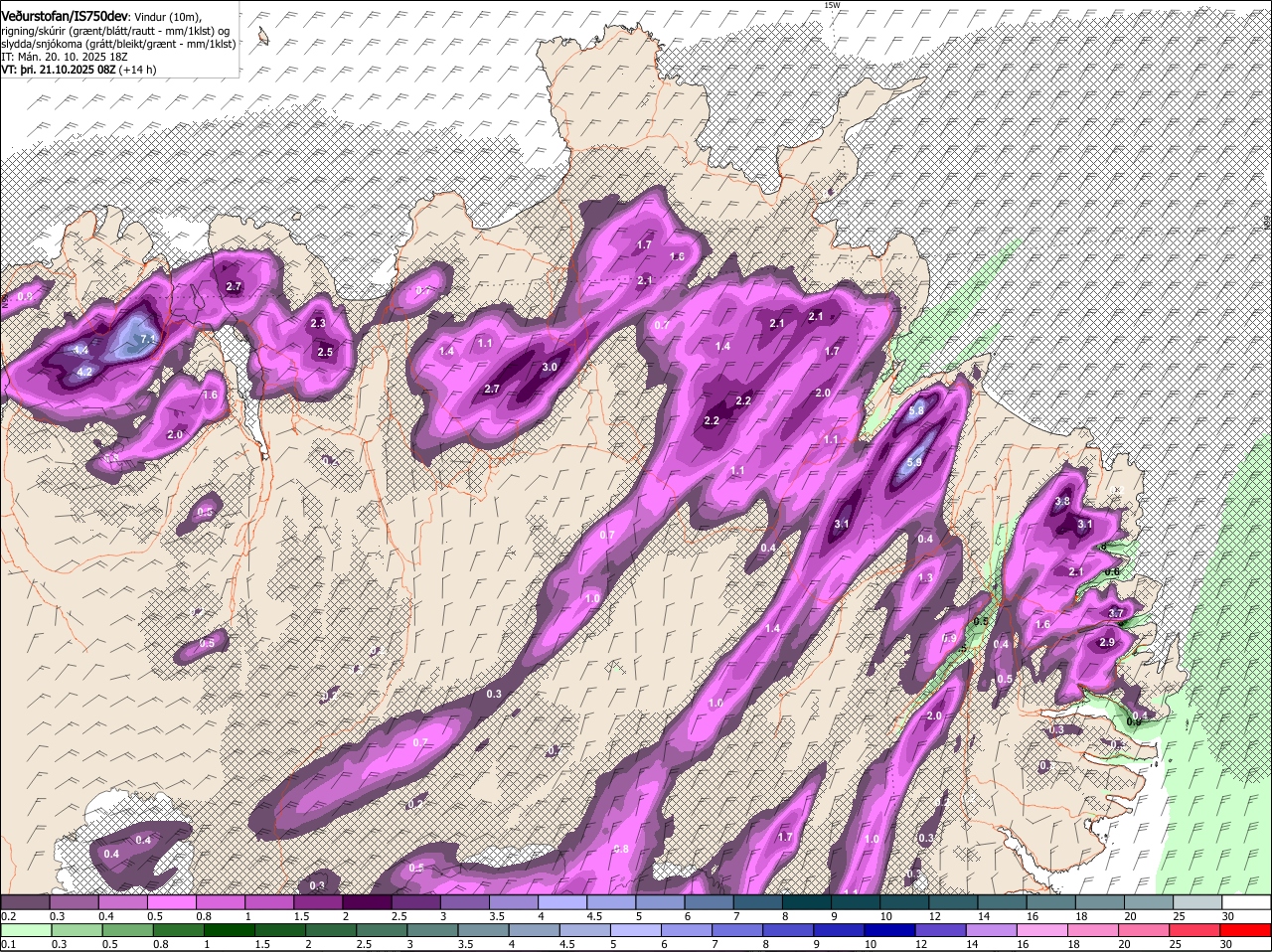1272x952 pixels.
Task: Click the 0.1 label under the green legend row
Action: [x=9, y=944]
